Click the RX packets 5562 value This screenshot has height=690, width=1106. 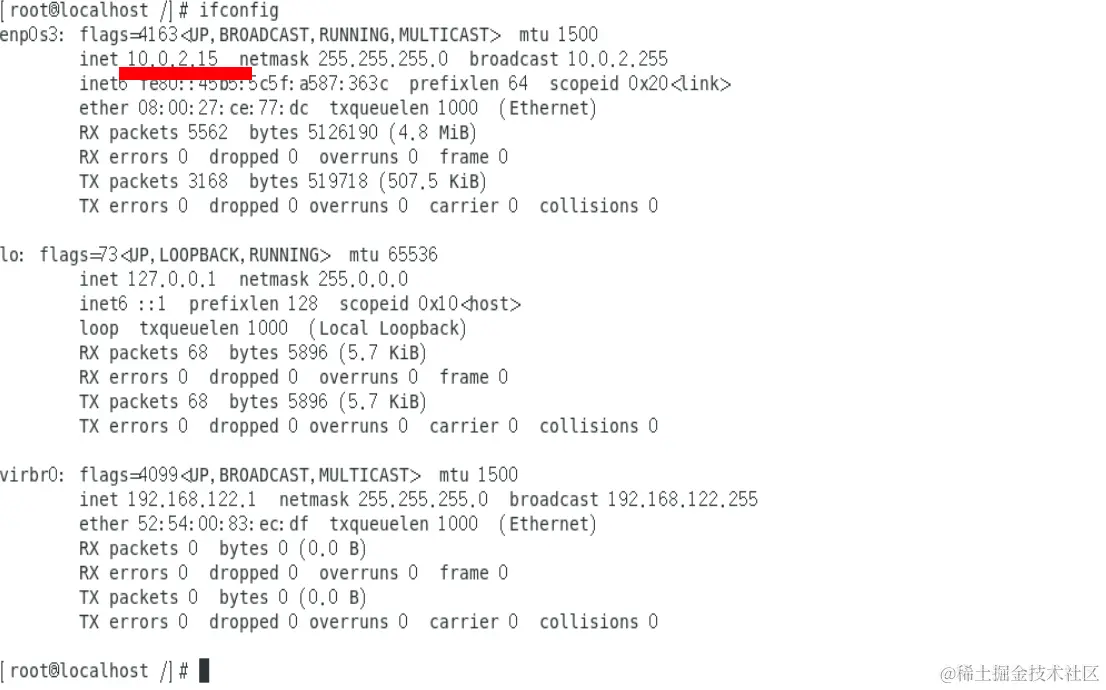[x=207, y=133]
